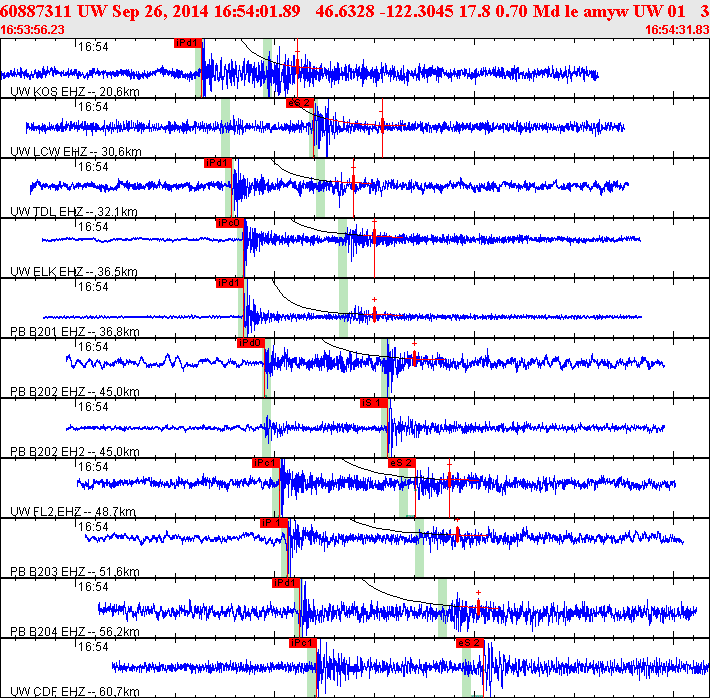Click the iPd1 pick flag on KOS trace
Image resolution: width=710 pixels, height=698 pixels.
(x=187, y=43)
